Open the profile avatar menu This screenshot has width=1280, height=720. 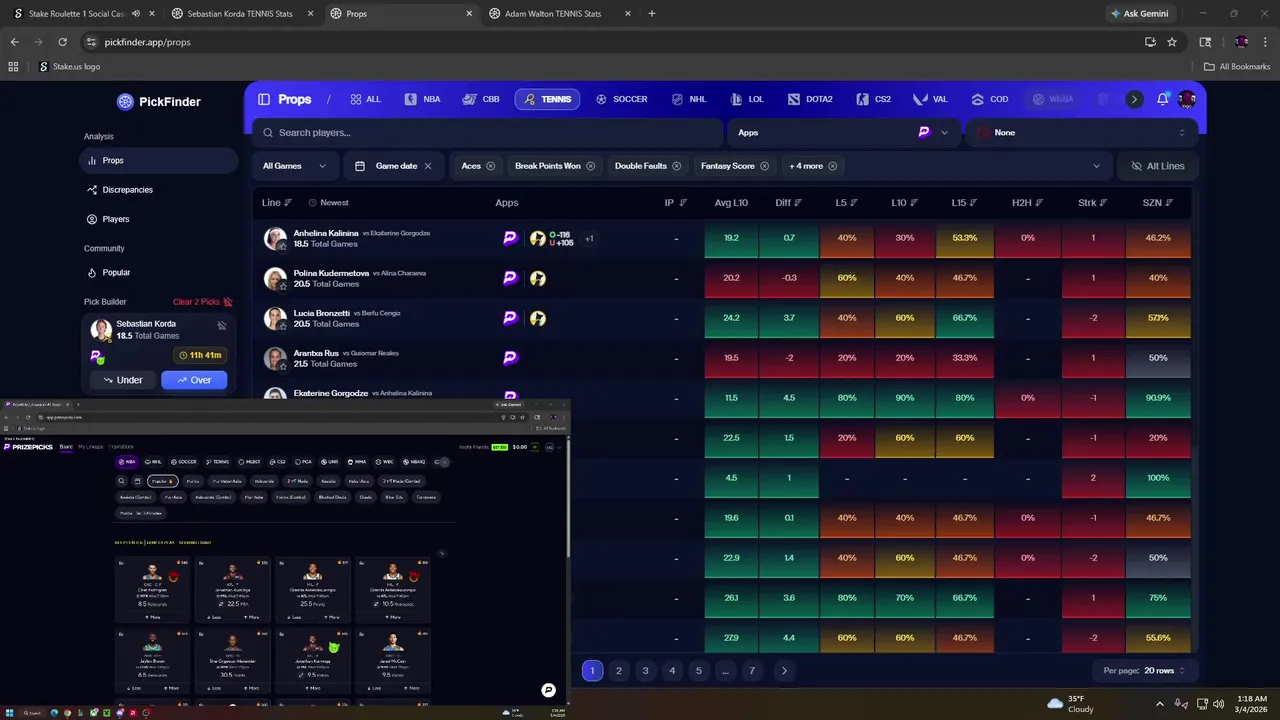1187,99
